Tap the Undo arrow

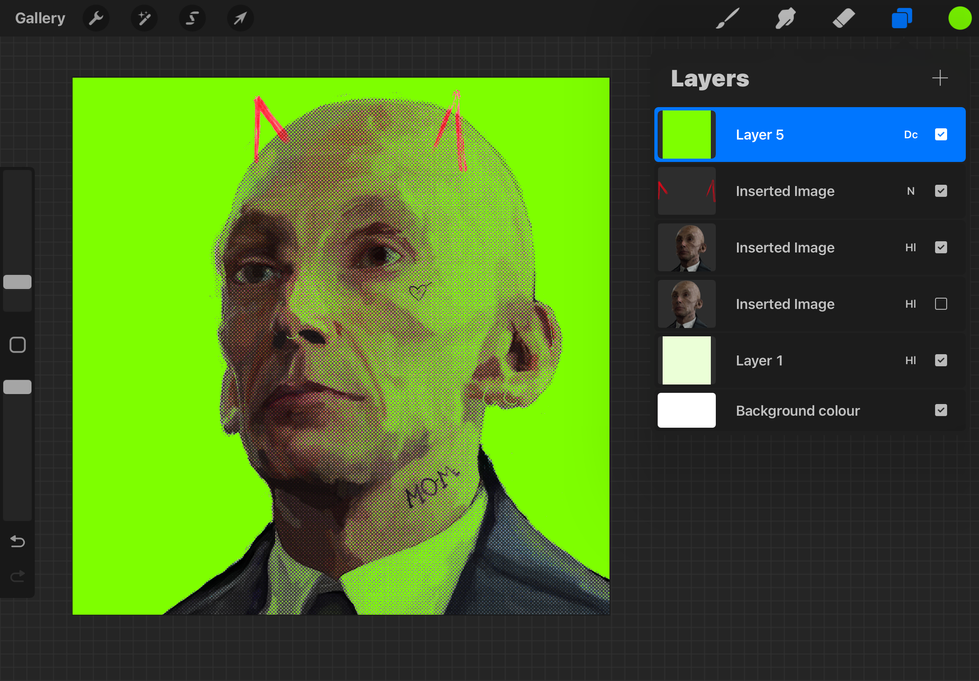tap(17, 541)
